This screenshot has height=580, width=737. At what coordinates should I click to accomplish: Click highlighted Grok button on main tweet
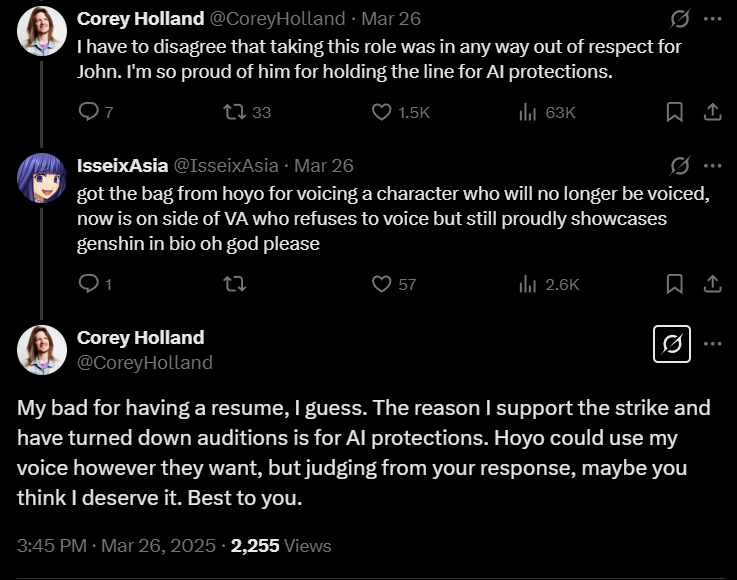(672, 344)
